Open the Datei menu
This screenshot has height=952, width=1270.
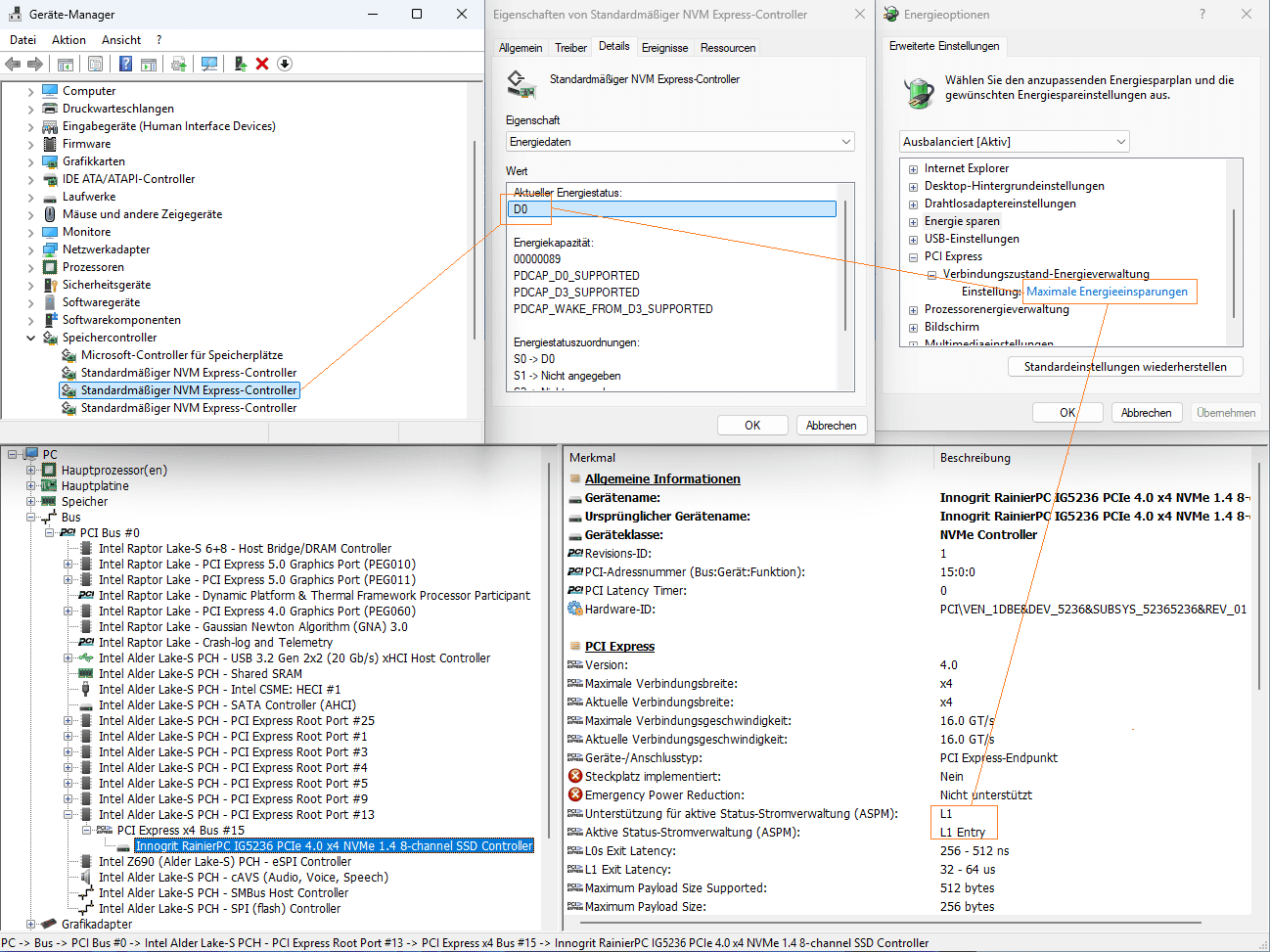pos(23,40)
